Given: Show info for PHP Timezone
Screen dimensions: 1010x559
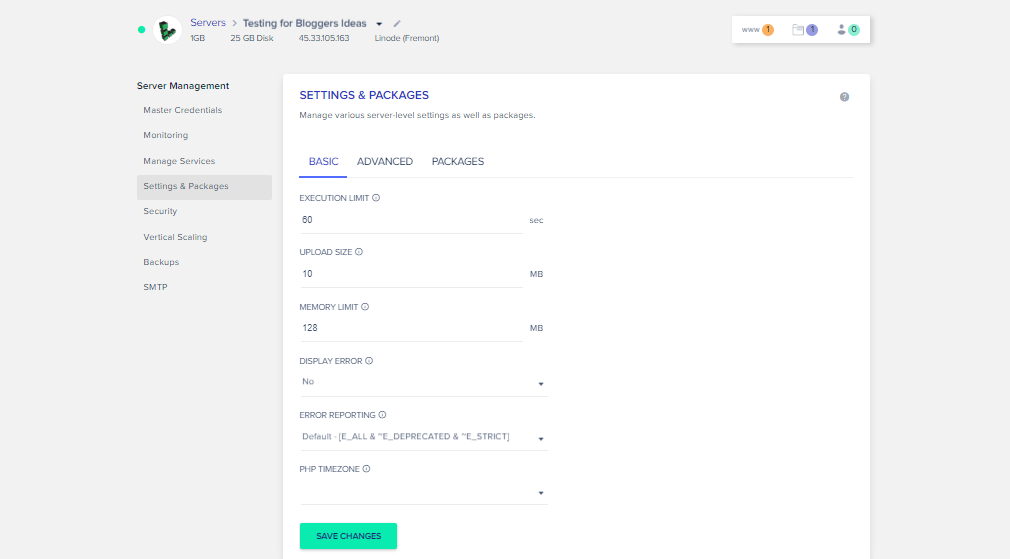Looking at the screenshot, I should pos(367,469).
